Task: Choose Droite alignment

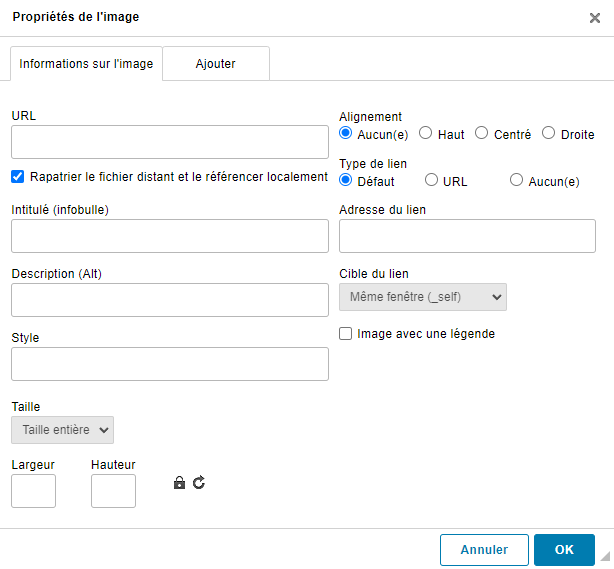Action: tap(548, 133)
